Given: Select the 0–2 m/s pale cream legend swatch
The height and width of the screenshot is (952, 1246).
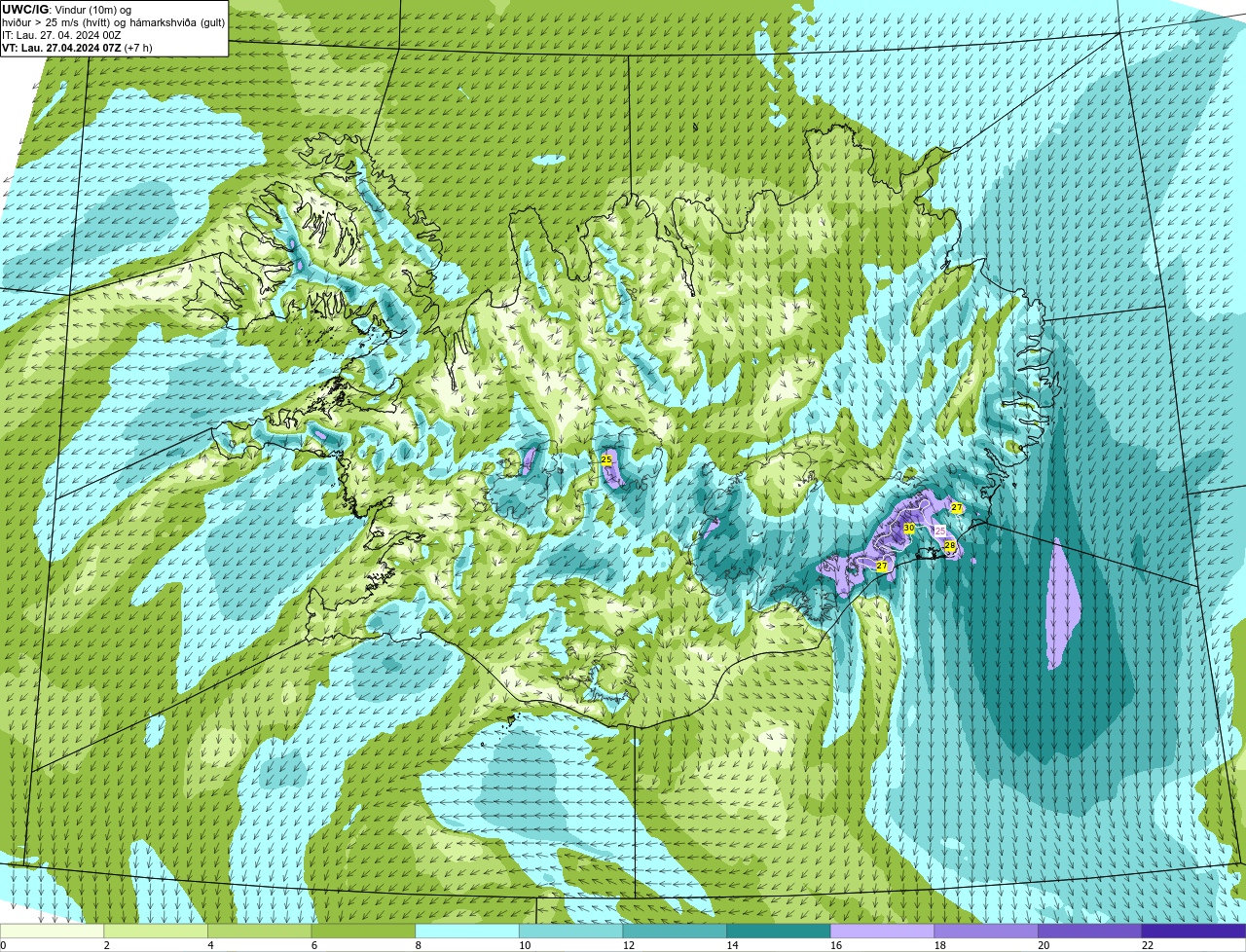Looking at the screenshot, I should click(52, 931).
